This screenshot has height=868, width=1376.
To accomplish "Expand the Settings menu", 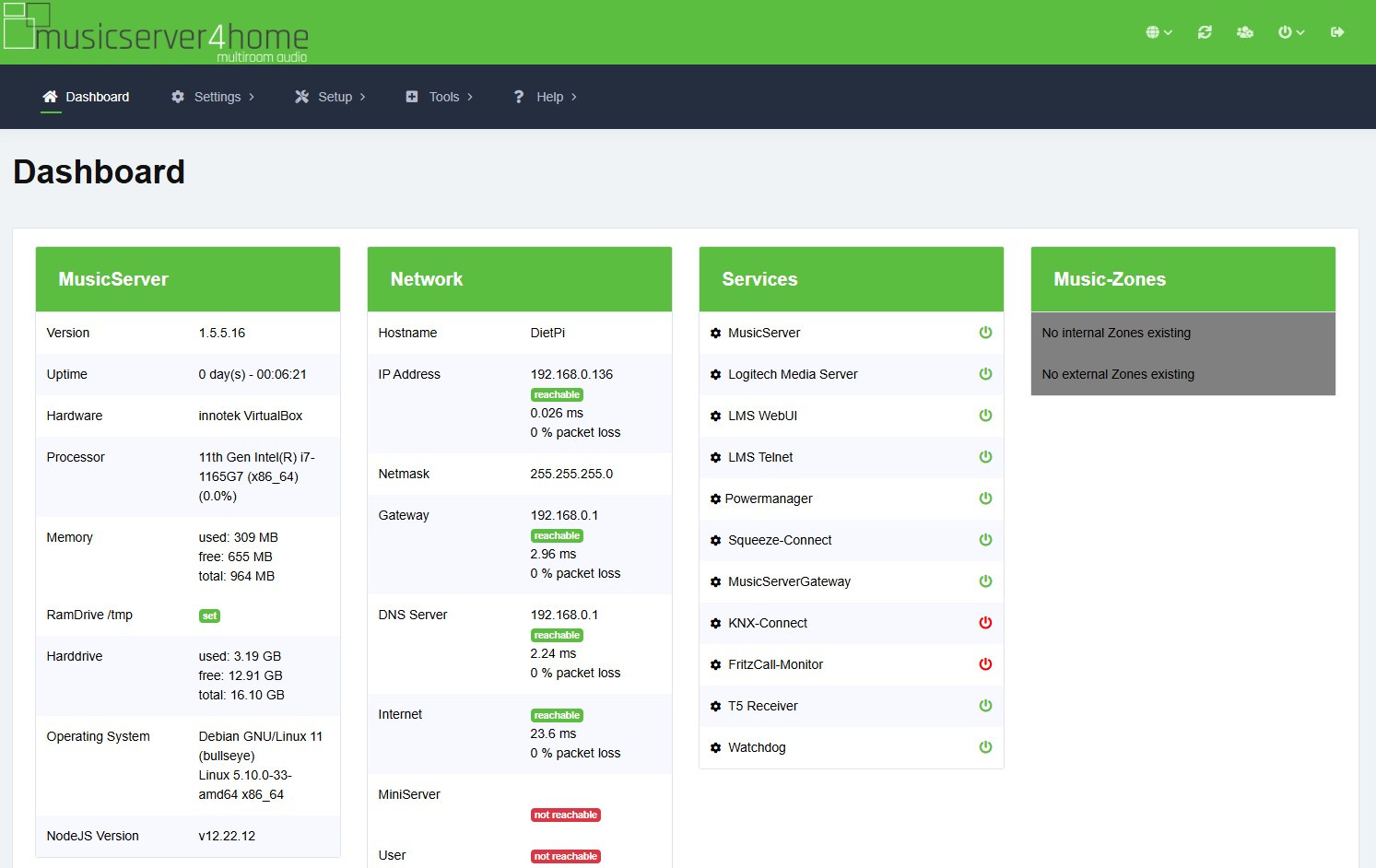I will [x=213, y=97].
